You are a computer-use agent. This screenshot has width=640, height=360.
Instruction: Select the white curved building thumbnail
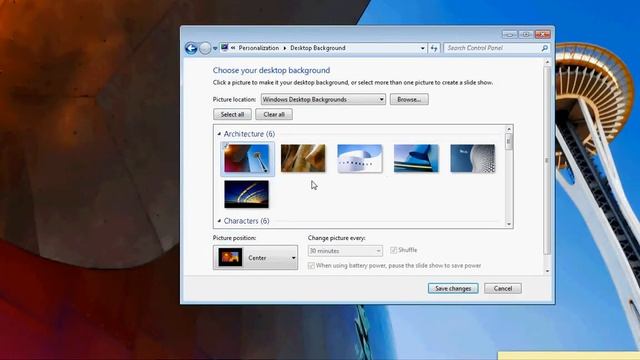[360, 158]
